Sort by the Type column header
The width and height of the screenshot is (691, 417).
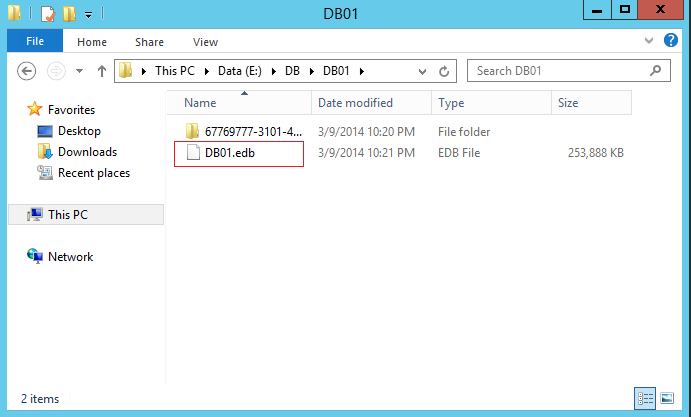(491, 103)
